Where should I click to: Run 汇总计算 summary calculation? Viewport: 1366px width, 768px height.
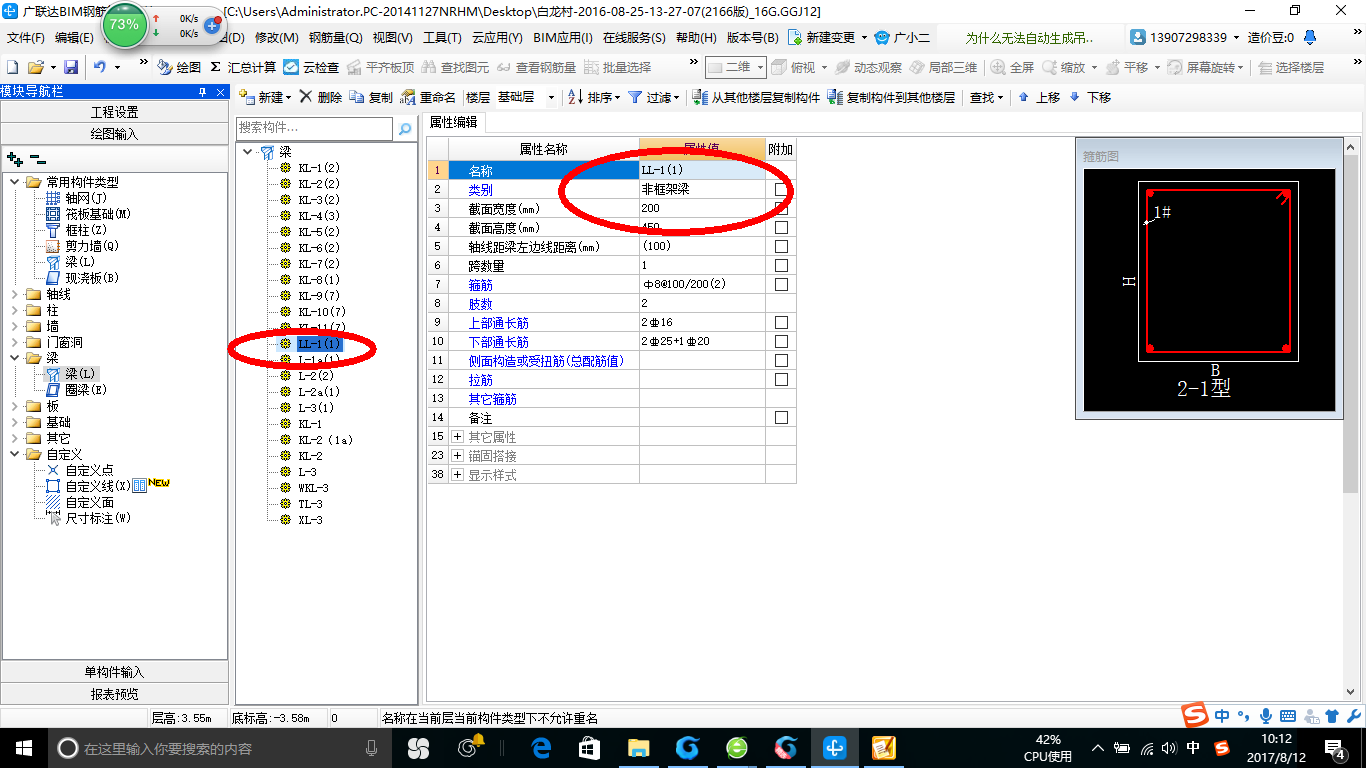point(243,67)
